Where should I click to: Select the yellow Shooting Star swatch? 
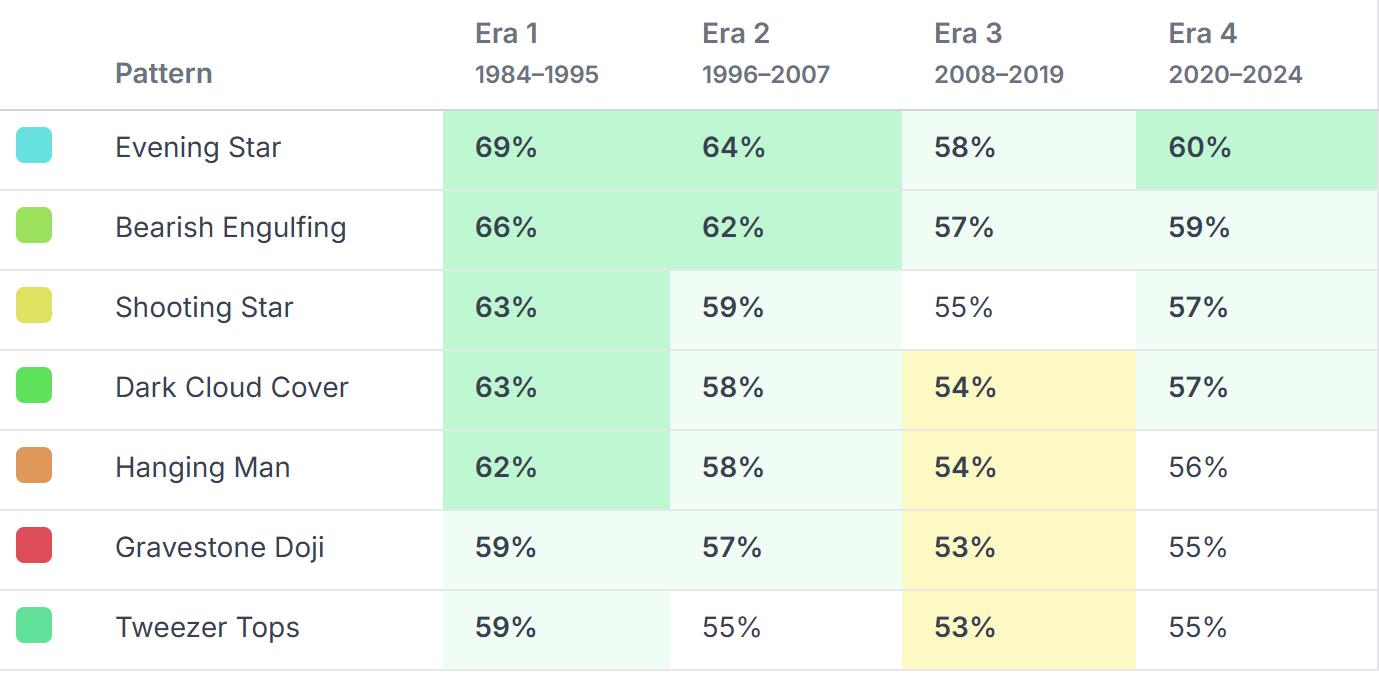[34, 306]
